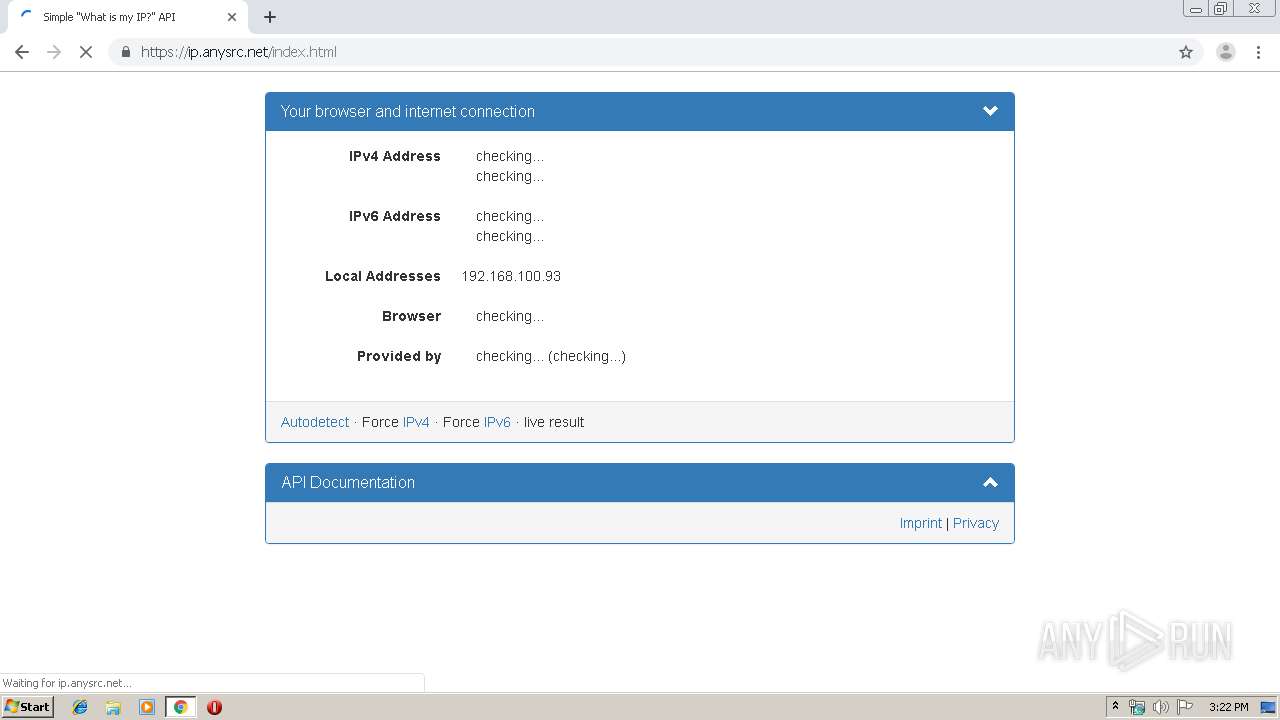
Task: Show hidden system tray icons
Action: coord(1116,707)
